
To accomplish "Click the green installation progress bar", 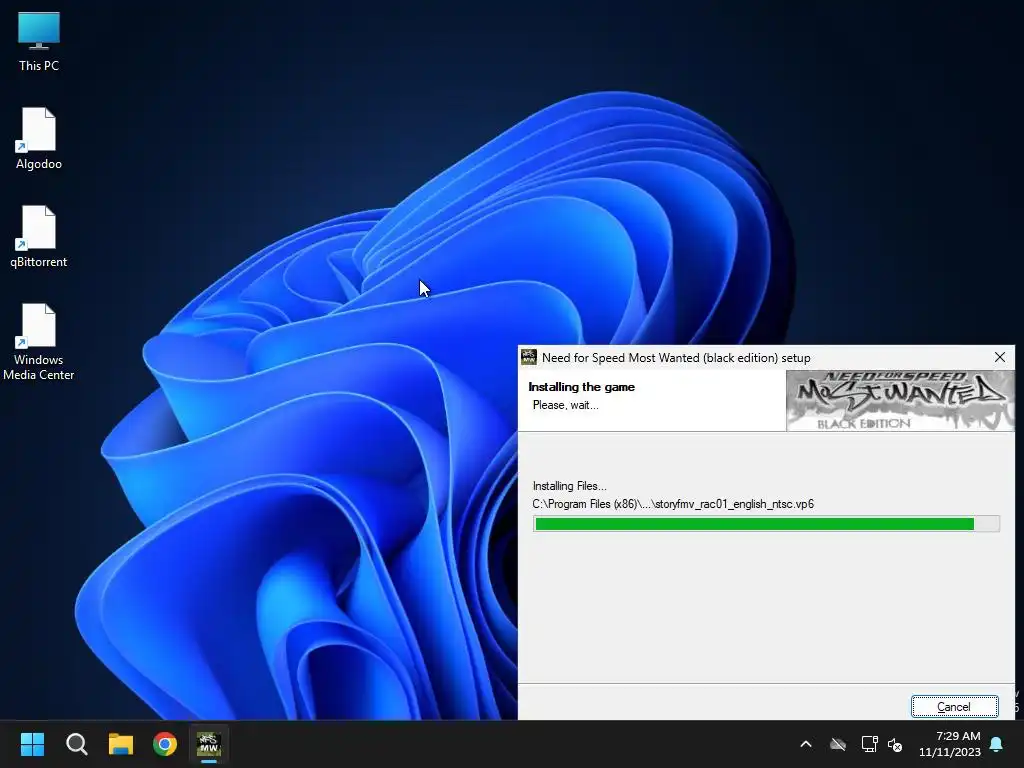I will coord(766,524).
